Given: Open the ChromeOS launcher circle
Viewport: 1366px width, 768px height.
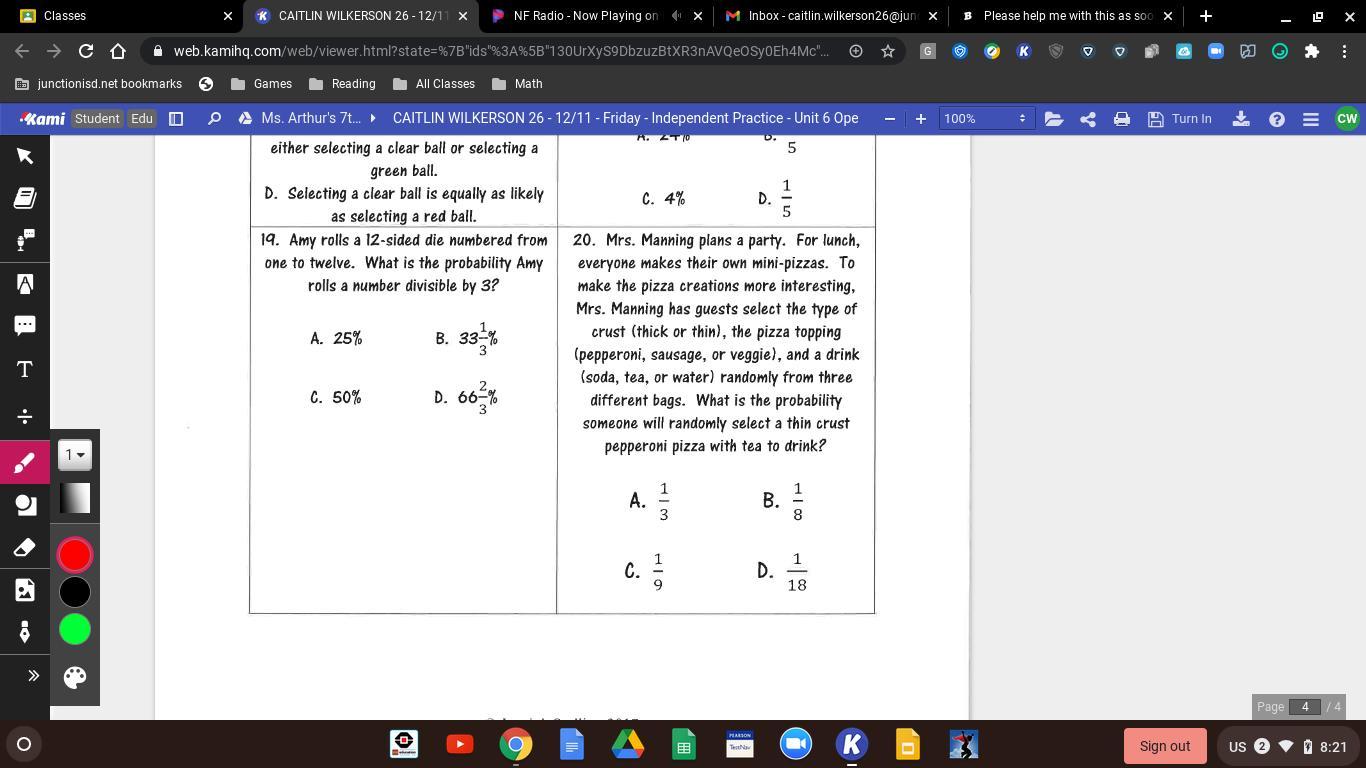Looking at the screenshot, I should (x=24, y=745).
